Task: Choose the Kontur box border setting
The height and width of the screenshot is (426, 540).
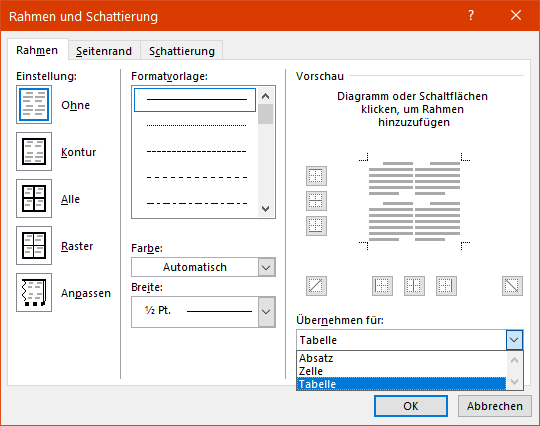Action: 34,152
